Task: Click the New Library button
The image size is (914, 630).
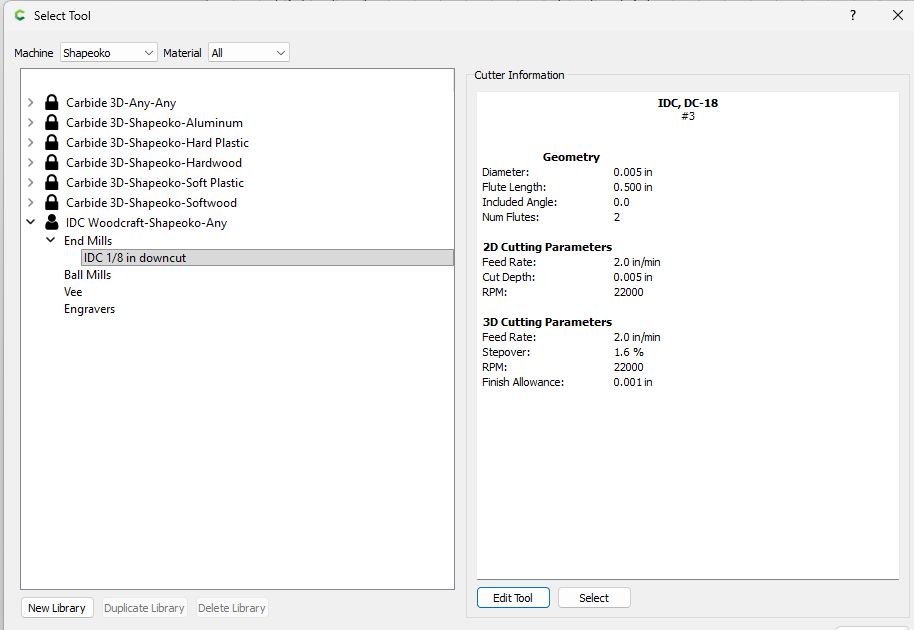Action: pyautogui.click(x=57, y=608)
